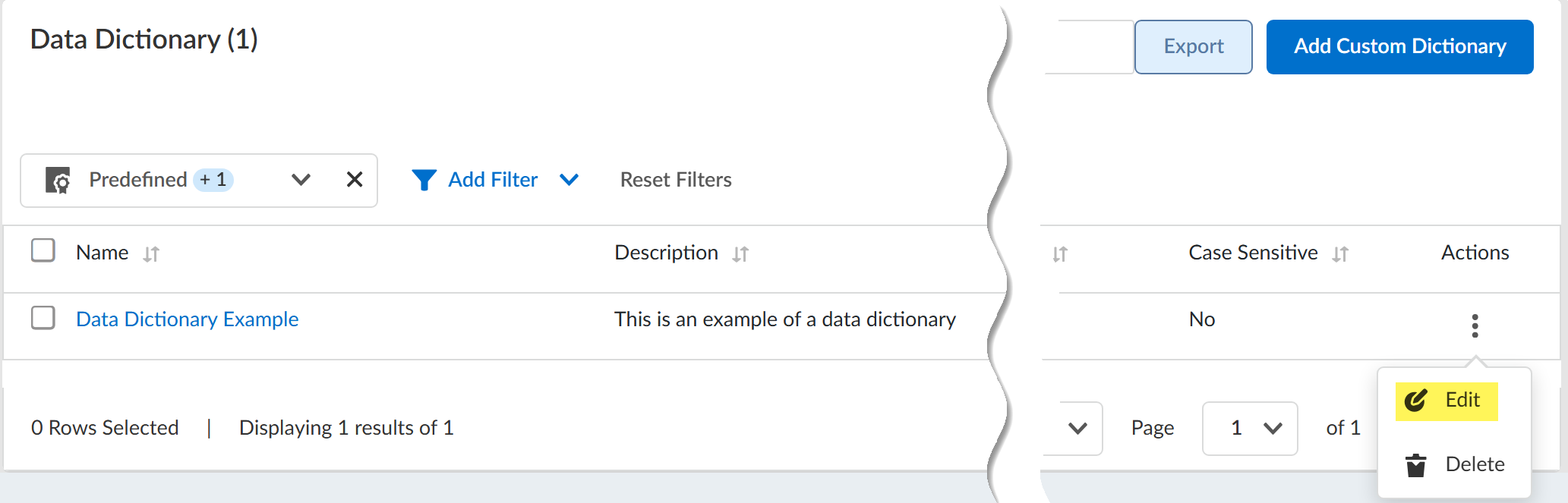This screenshot has height=503, width=1568.
Task: Click the Predefined filter badge icon
Action: click(x=58, y=180)
